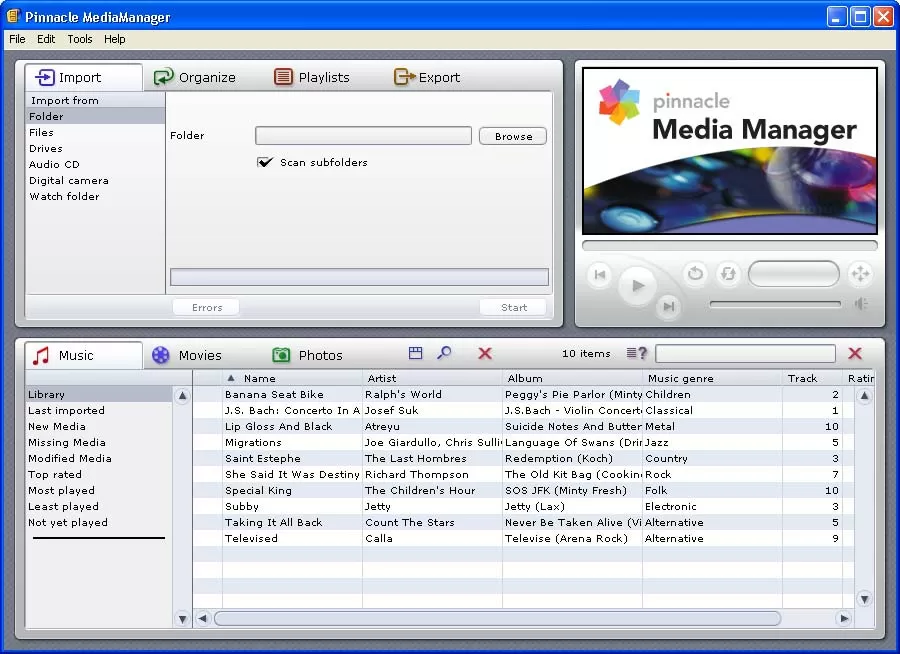The image size is (900, 654).
Task: Switch to the Movies tab
Action: [187, 355]
